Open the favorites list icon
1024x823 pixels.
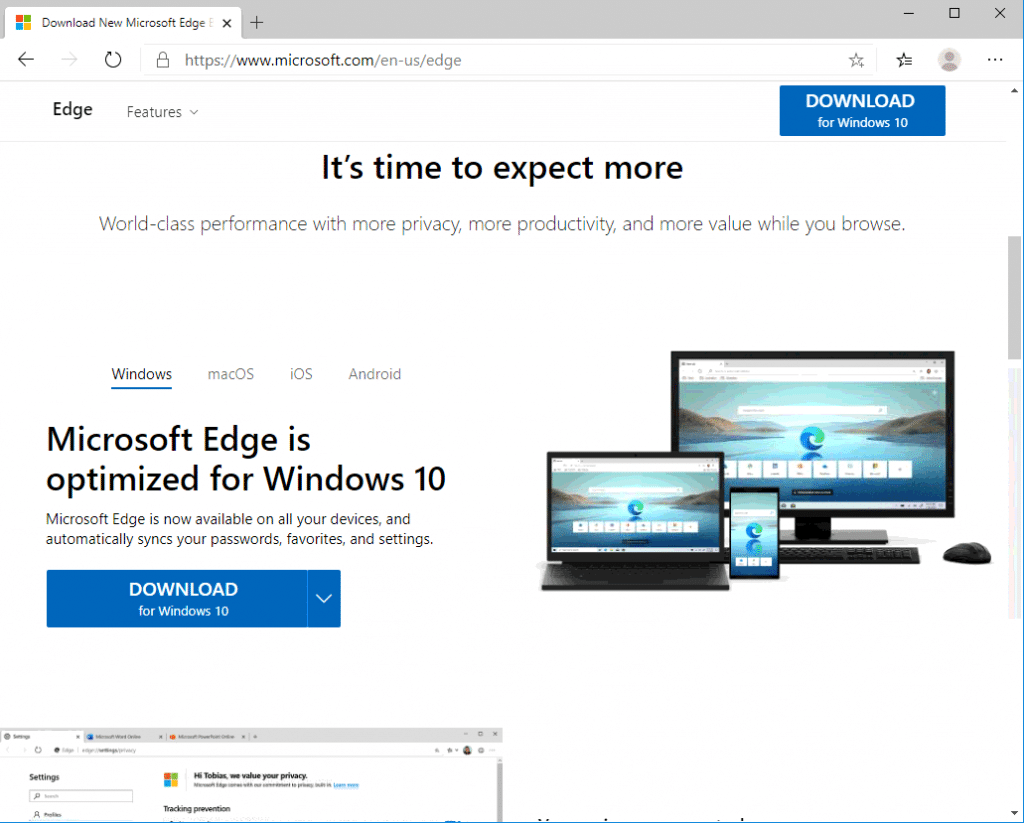pyautogui.click(x=903, y=59)
